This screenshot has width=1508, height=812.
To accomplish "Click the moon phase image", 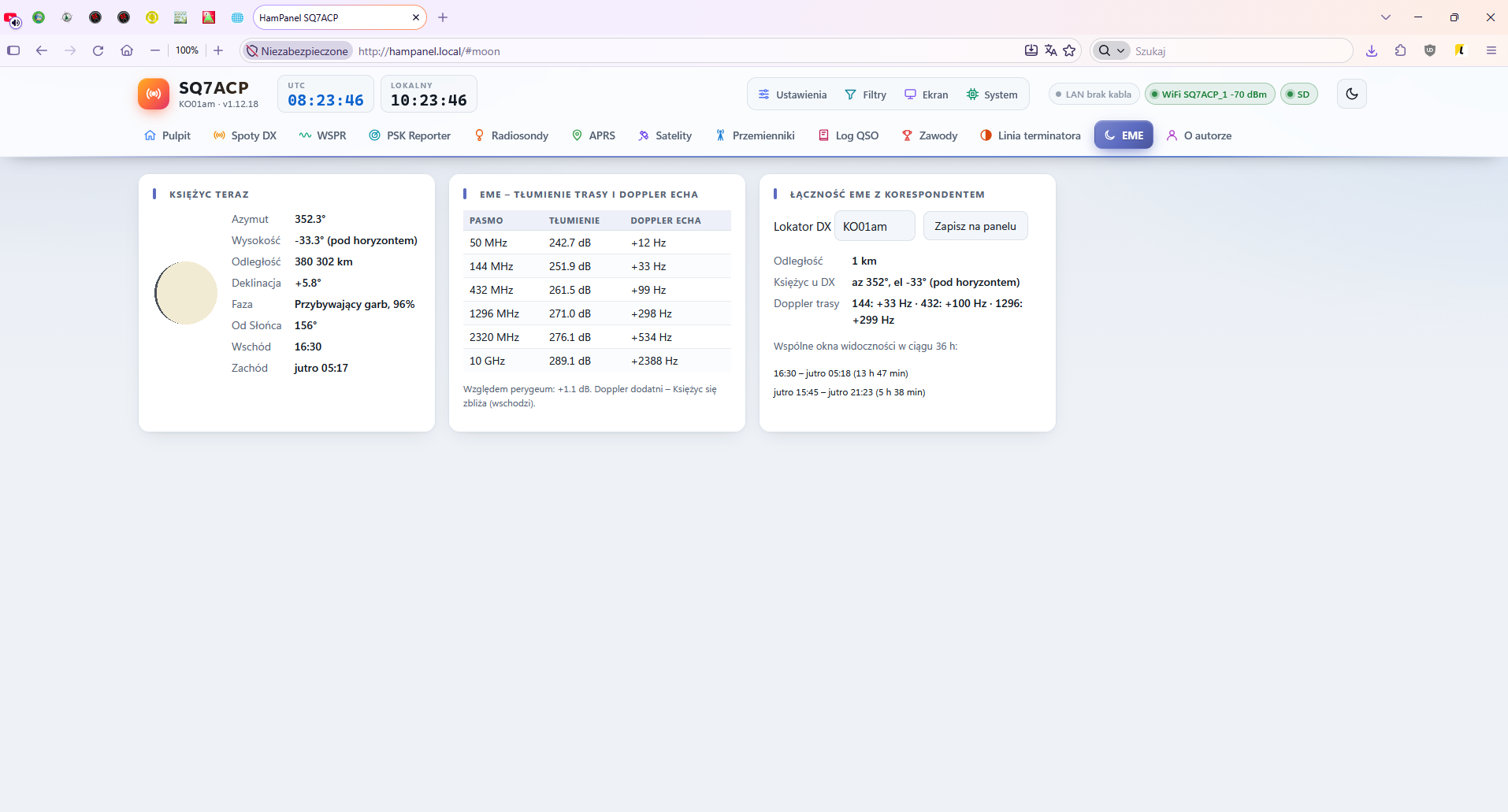I will [x=186, y=293].
